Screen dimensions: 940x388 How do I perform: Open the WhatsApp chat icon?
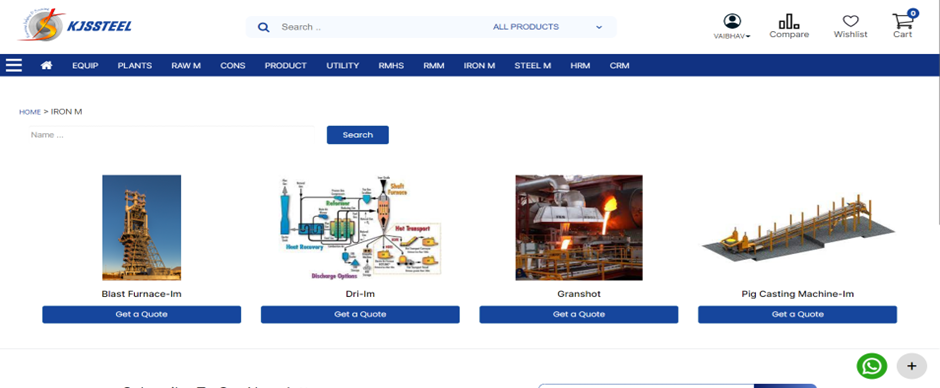point(872,366)
